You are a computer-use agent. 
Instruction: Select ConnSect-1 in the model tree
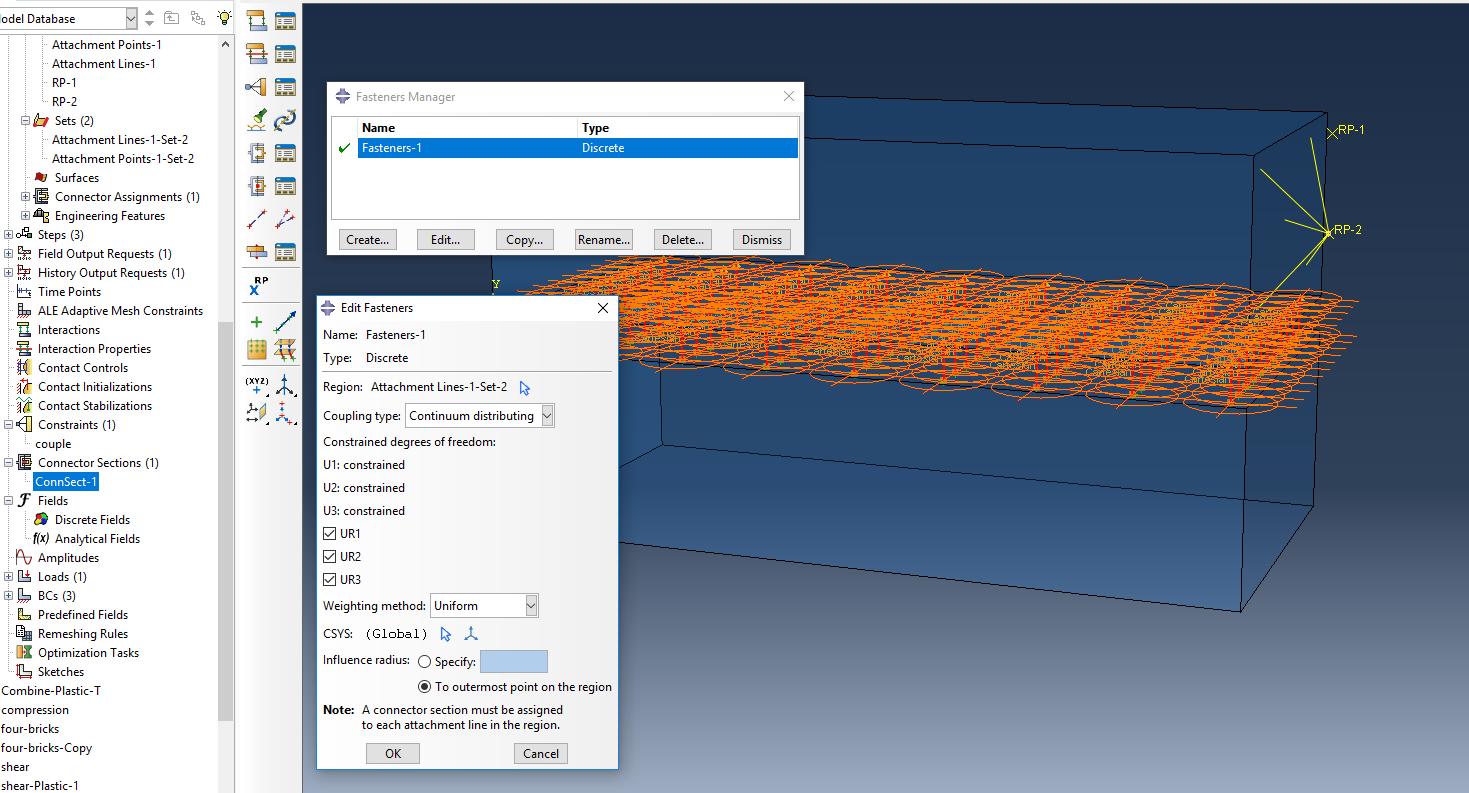[x=66, y=482]
